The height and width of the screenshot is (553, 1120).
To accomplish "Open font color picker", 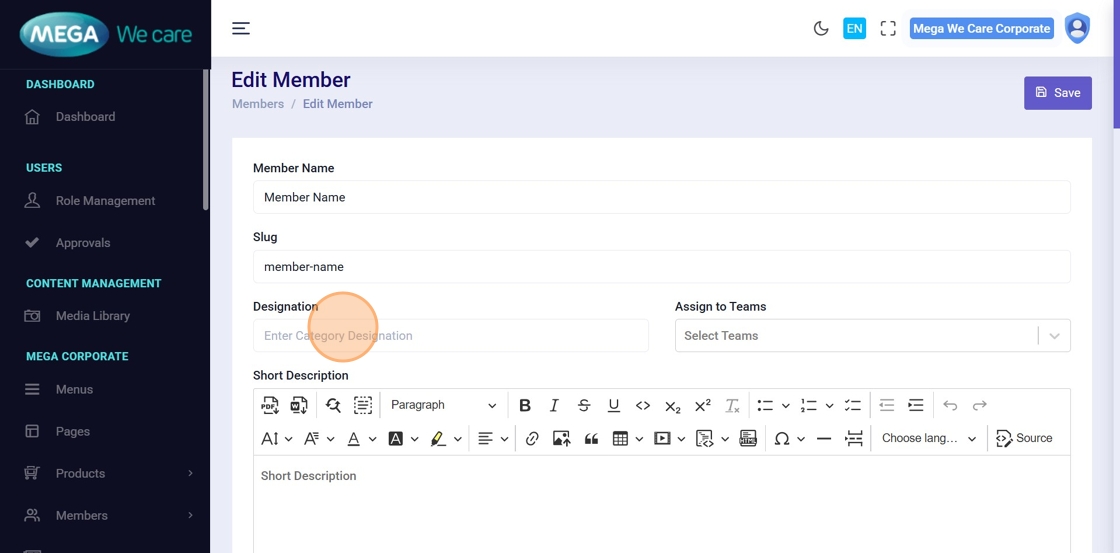I will click(x=353, y=438).
